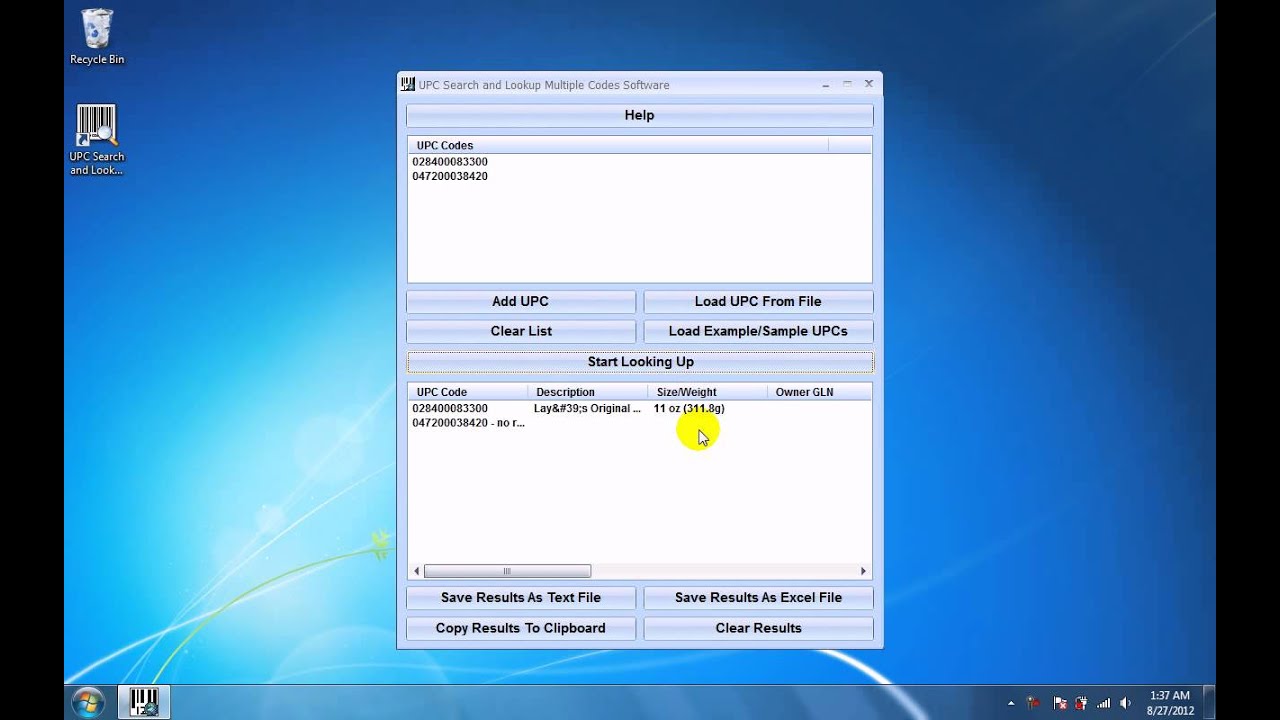Open the network signal tray icon
Image resolution: width=1280 pixels, height=720 pixels.
click(x=1104, y=703)
